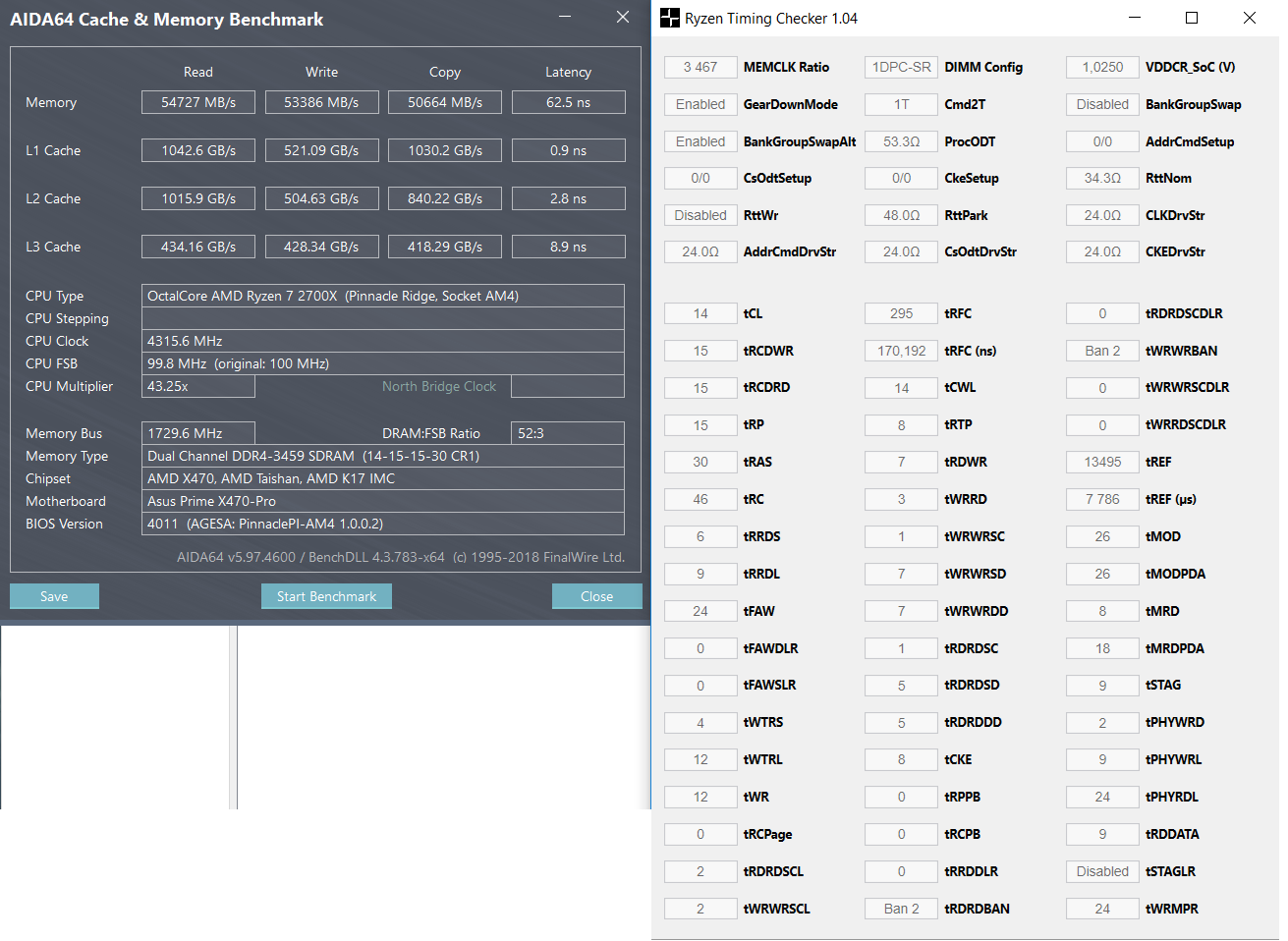Click tRC value 46
This screenshot has height=941, width=1288.
click(700, 499)
